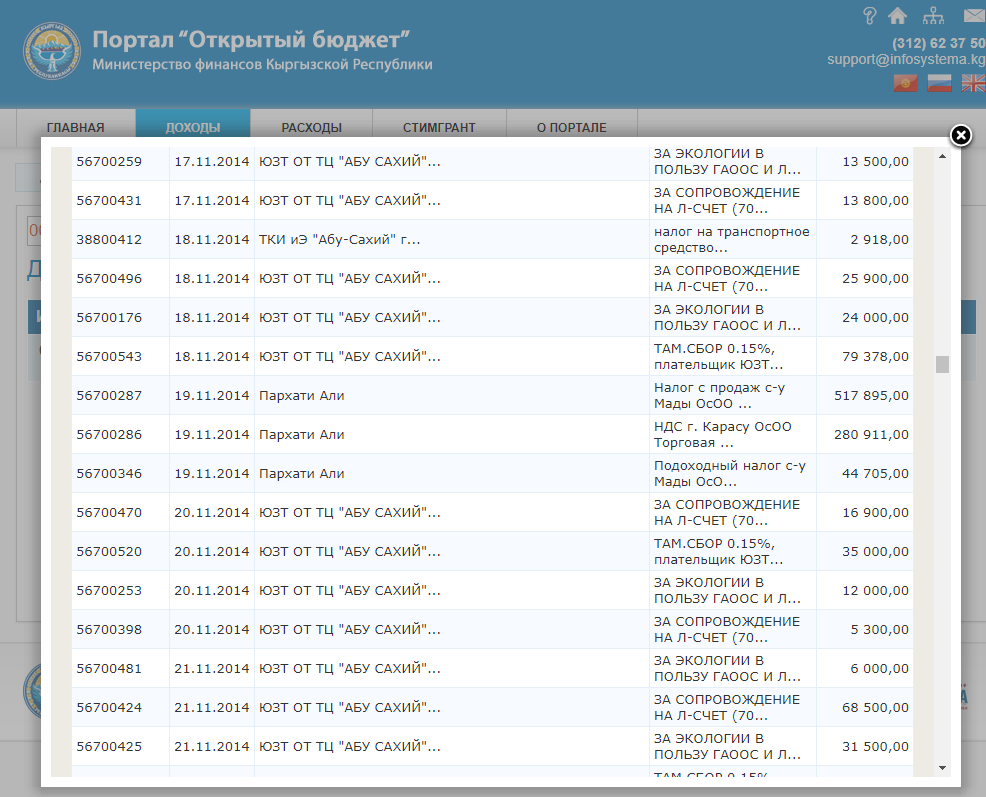Click the support@infosystema.kg email link
This screenshot has width=986, height=797.
[905, 60]
